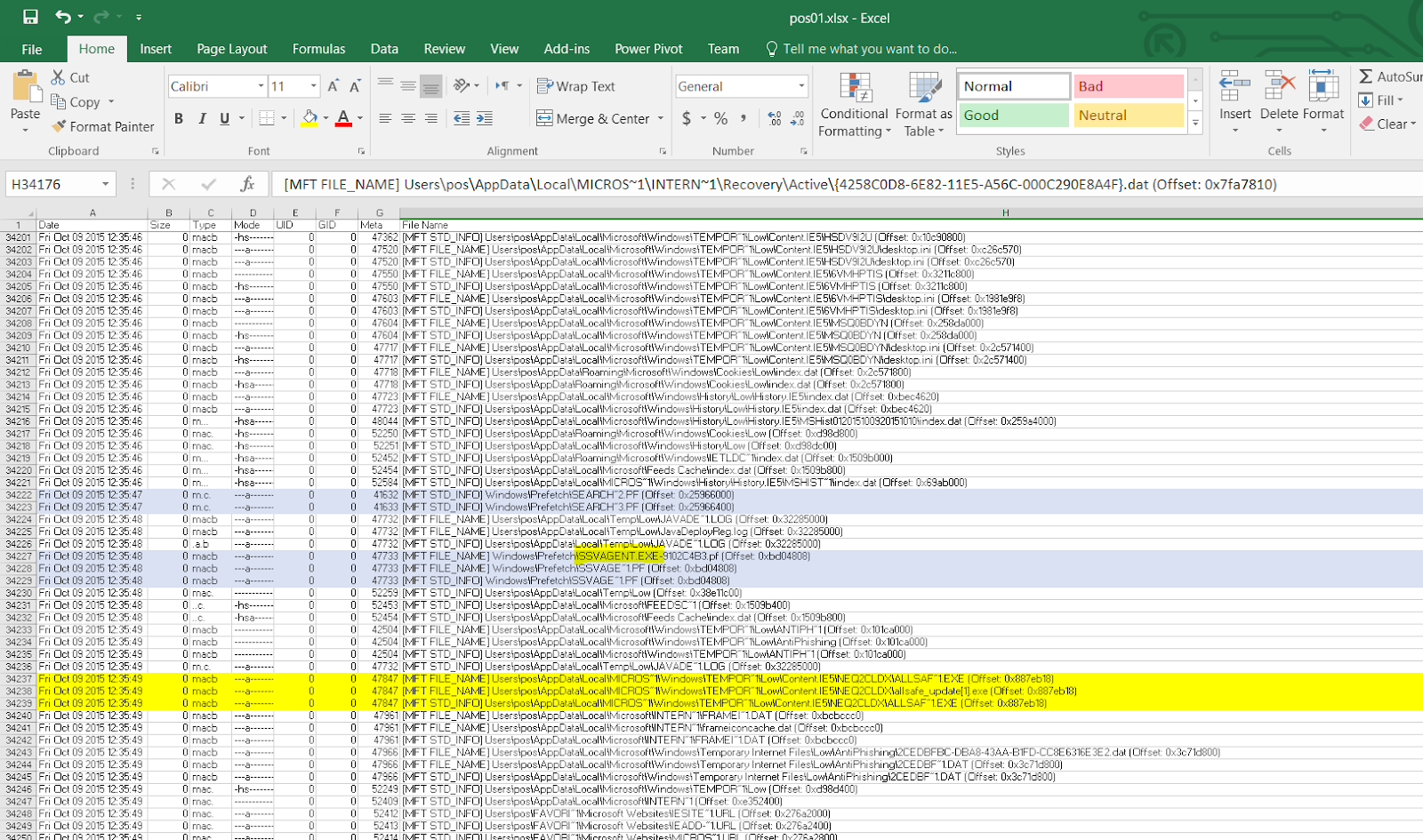Screen dimensions: 1423x840
Task: Select the red font color swatch
Action: point(343,118)
